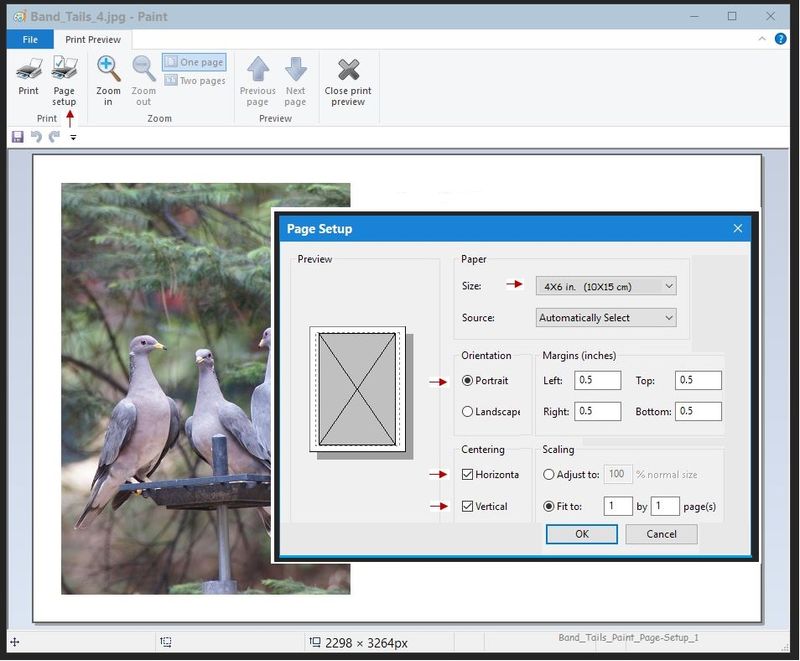Click the Fit to page width field

click(x=618, y=506)
